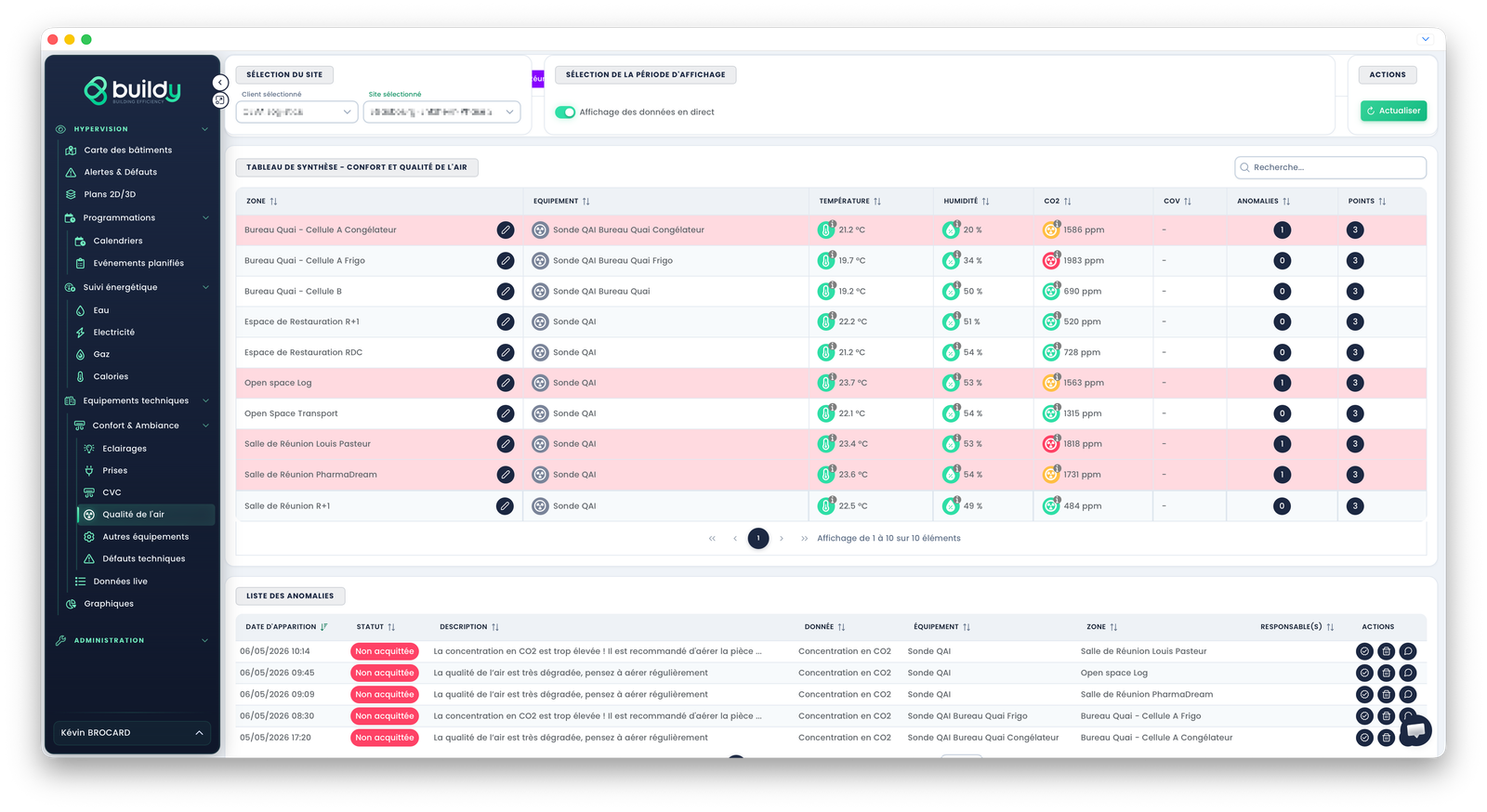Viewport: 1487px width, 812px height.
Task: Open Plans 2D/3D
Action: 110,195
